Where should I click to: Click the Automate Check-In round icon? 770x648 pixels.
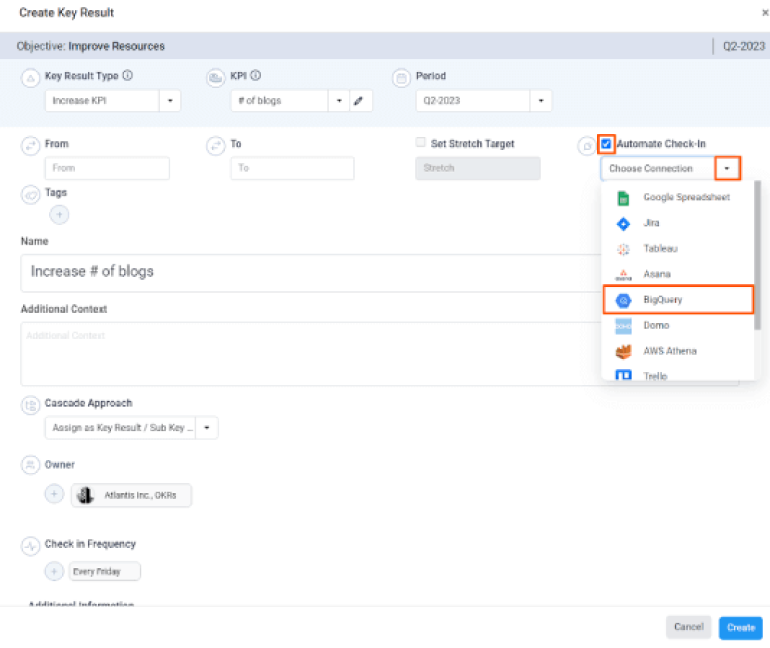pyautogui.click(x=587, y=146)
